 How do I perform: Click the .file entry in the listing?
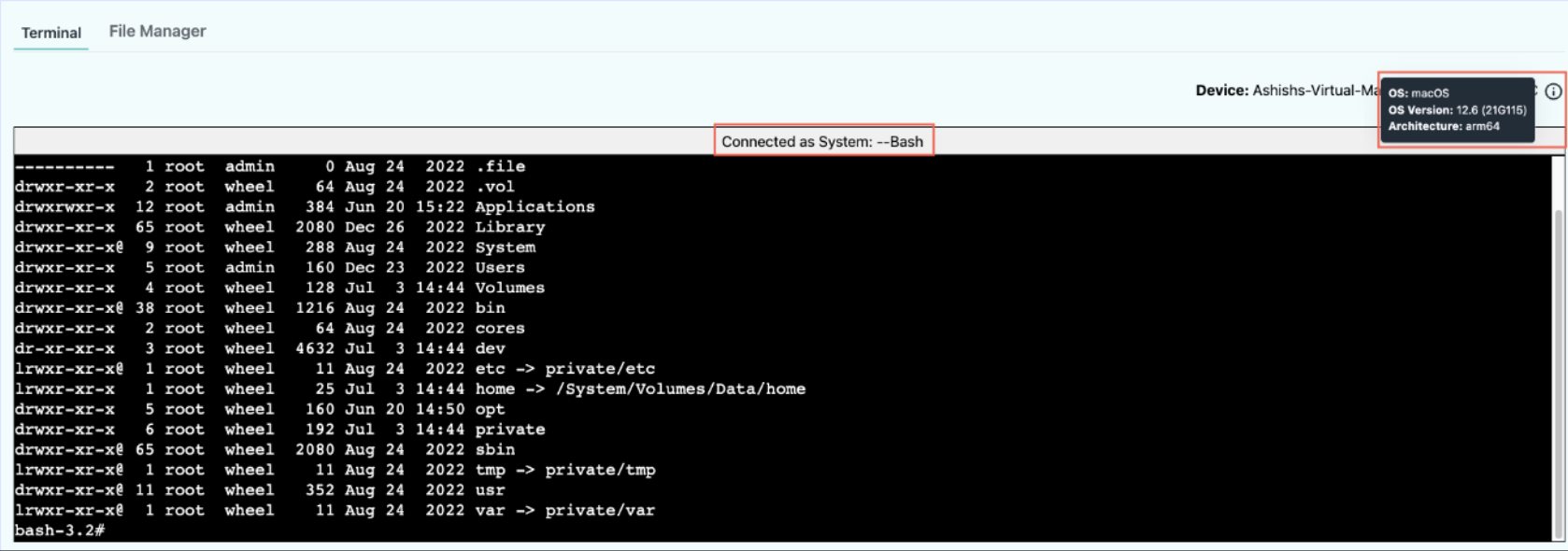500,166
